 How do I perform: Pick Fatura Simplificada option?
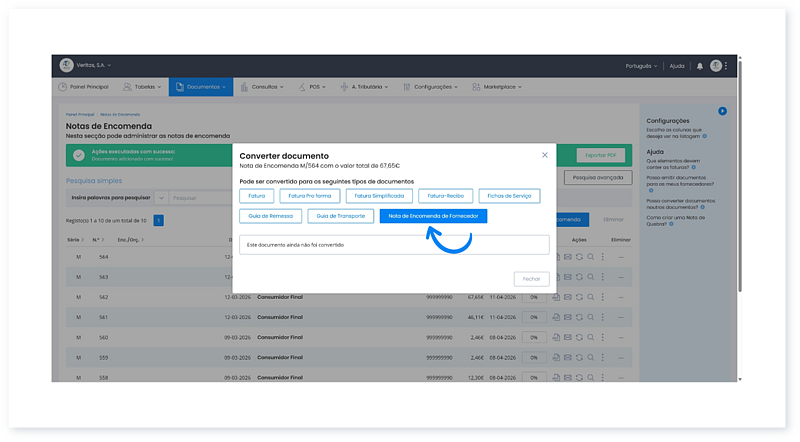(379, 196)
